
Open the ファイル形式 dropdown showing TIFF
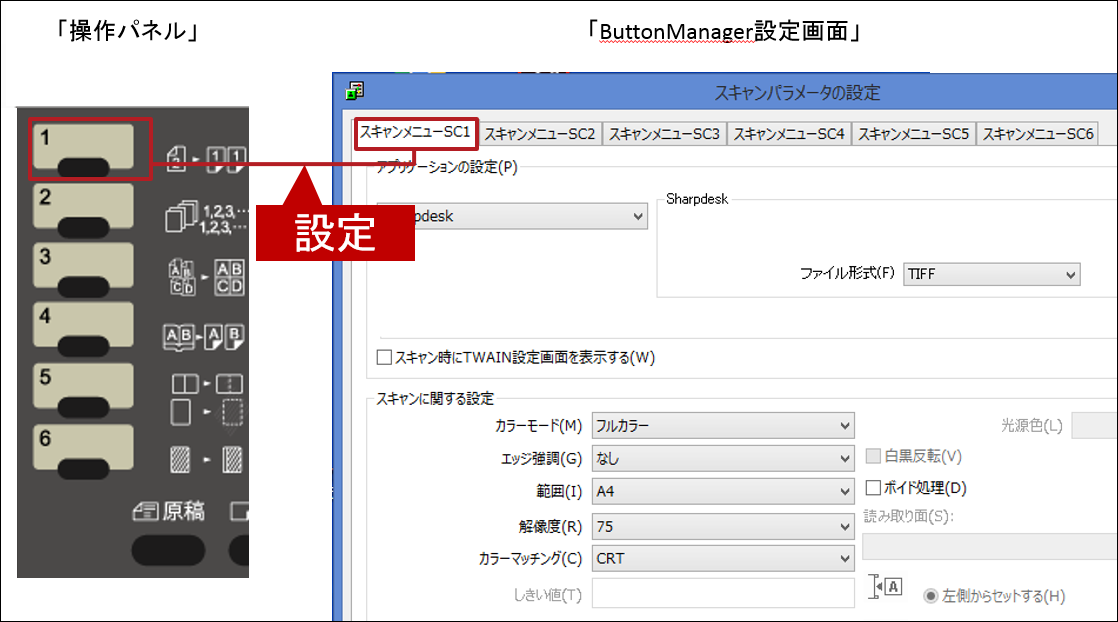point(991,274)
